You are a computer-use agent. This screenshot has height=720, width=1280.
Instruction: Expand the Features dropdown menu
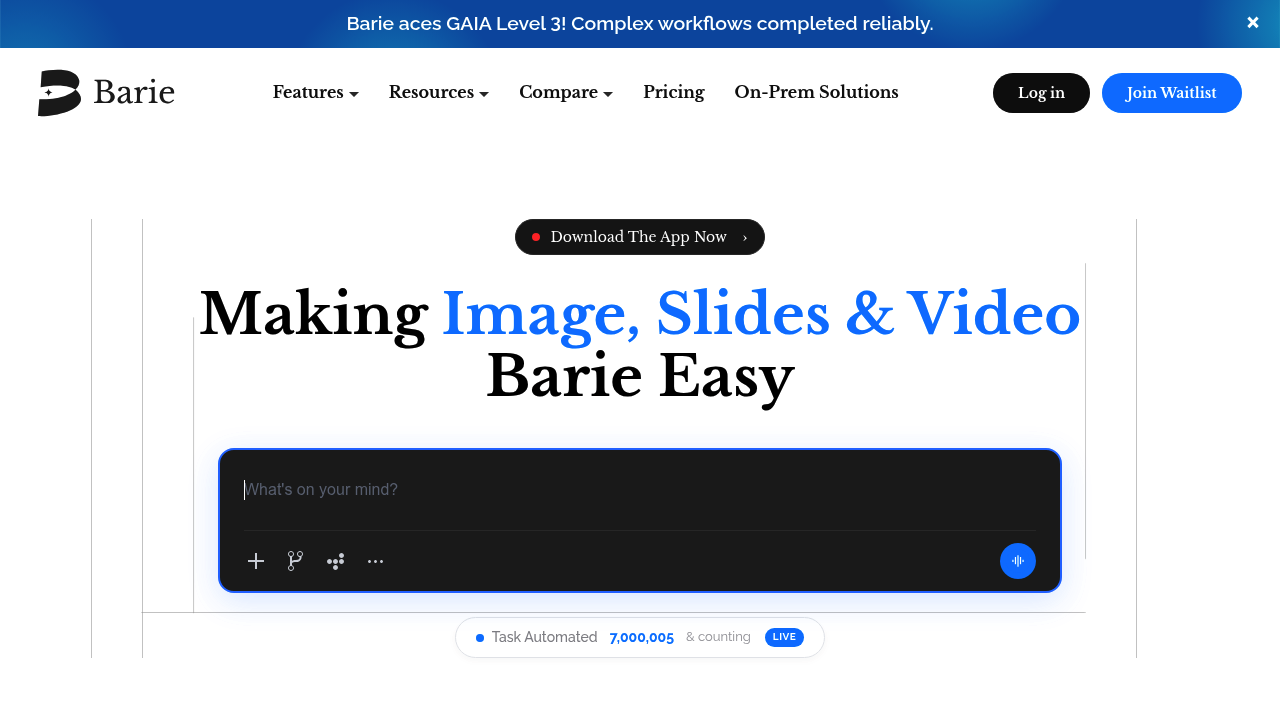[x=316, y=92]
